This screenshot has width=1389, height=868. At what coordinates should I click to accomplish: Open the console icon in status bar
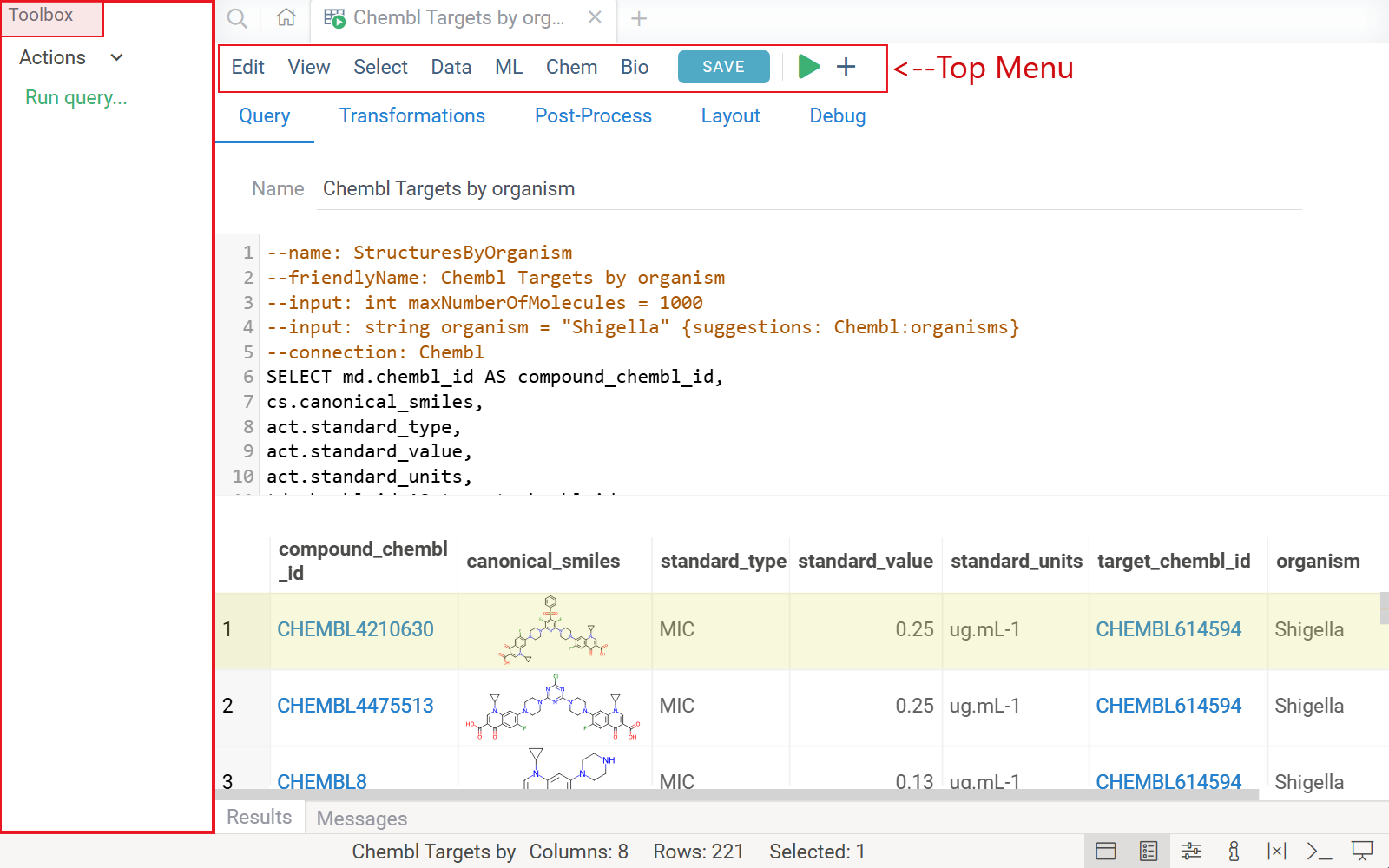(x=1319, y=852)
